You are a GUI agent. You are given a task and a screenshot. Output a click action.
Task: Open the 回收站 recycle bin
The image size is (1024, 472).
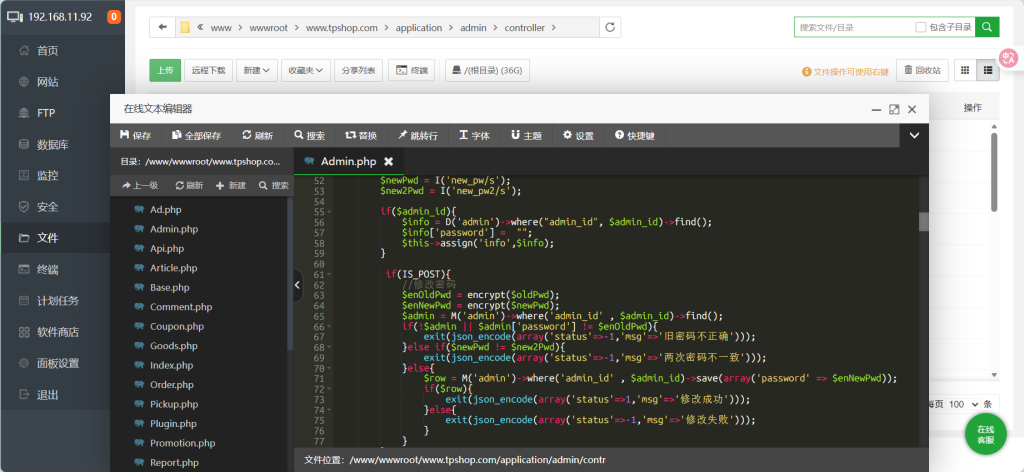[x=921, y=70]
